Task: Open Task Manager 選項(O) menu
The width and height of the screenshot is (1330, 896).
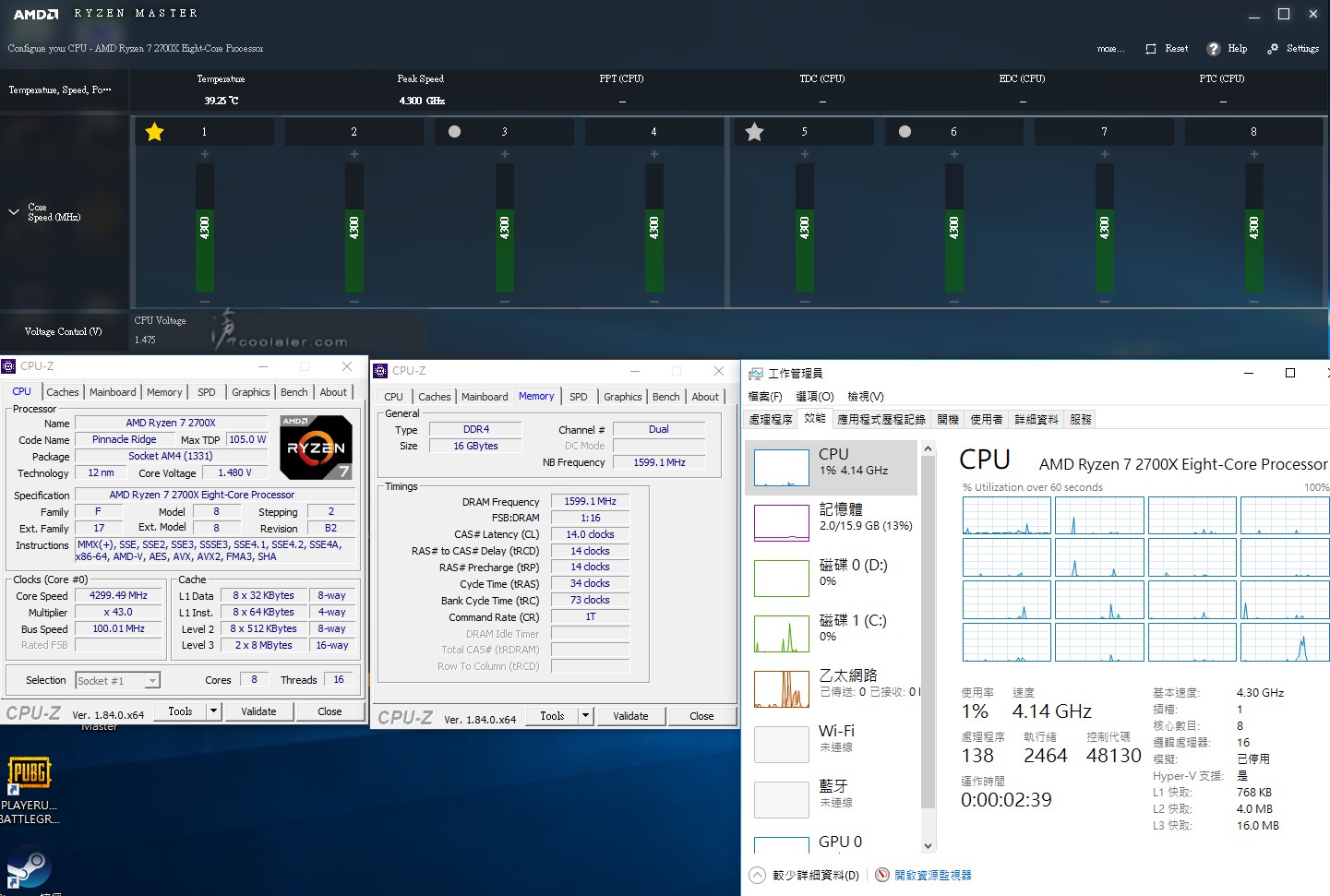Action: pyautogui.click(x=815, y=397)
